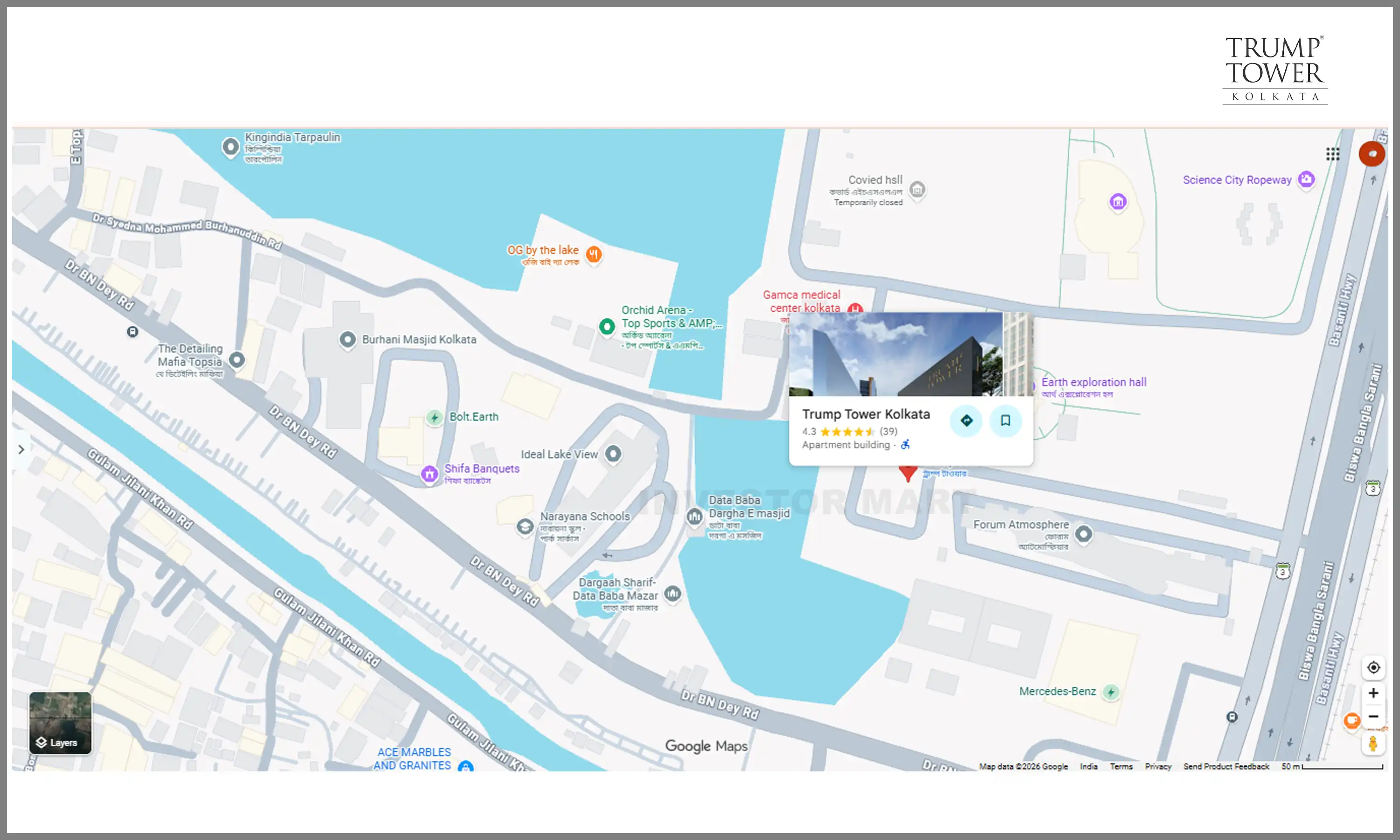Select the Science City Ropeway pin
This screenshot has width=1400, height=840.
tap(1307, 180)
